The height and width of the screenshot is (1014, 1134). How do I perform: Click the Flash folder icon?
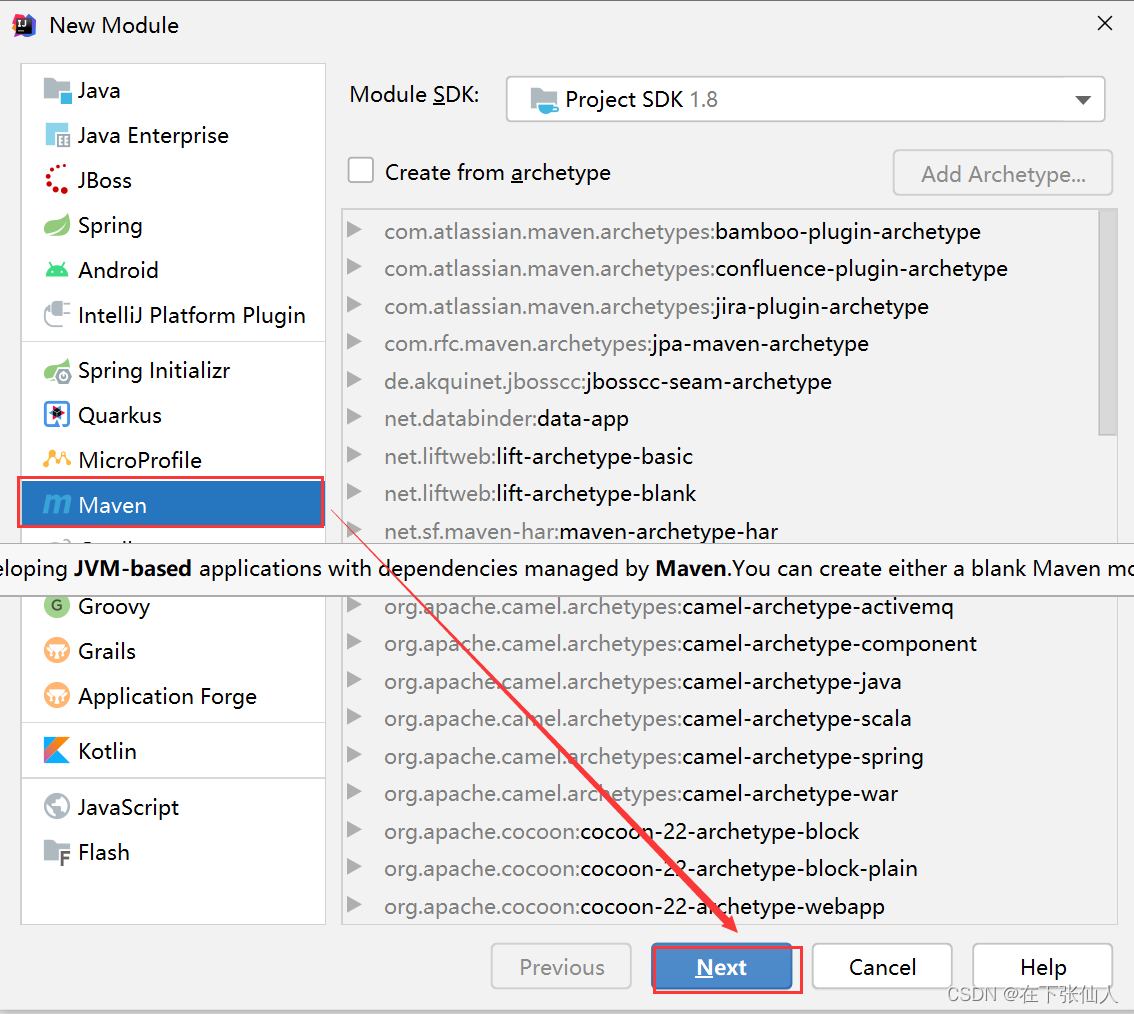57,852
